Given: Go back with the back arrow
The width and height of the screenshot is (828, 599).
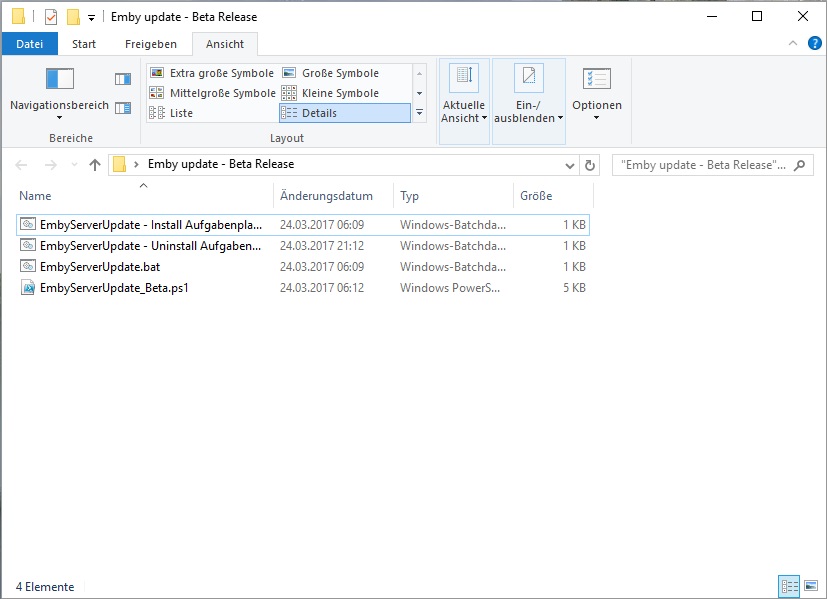Looking at the screenshot, I should 21,165.
